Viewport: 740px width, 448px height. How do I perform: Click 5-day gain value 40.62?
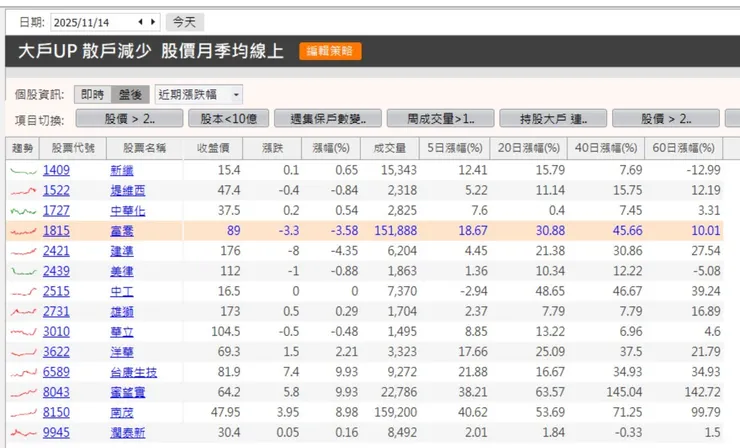472,413
